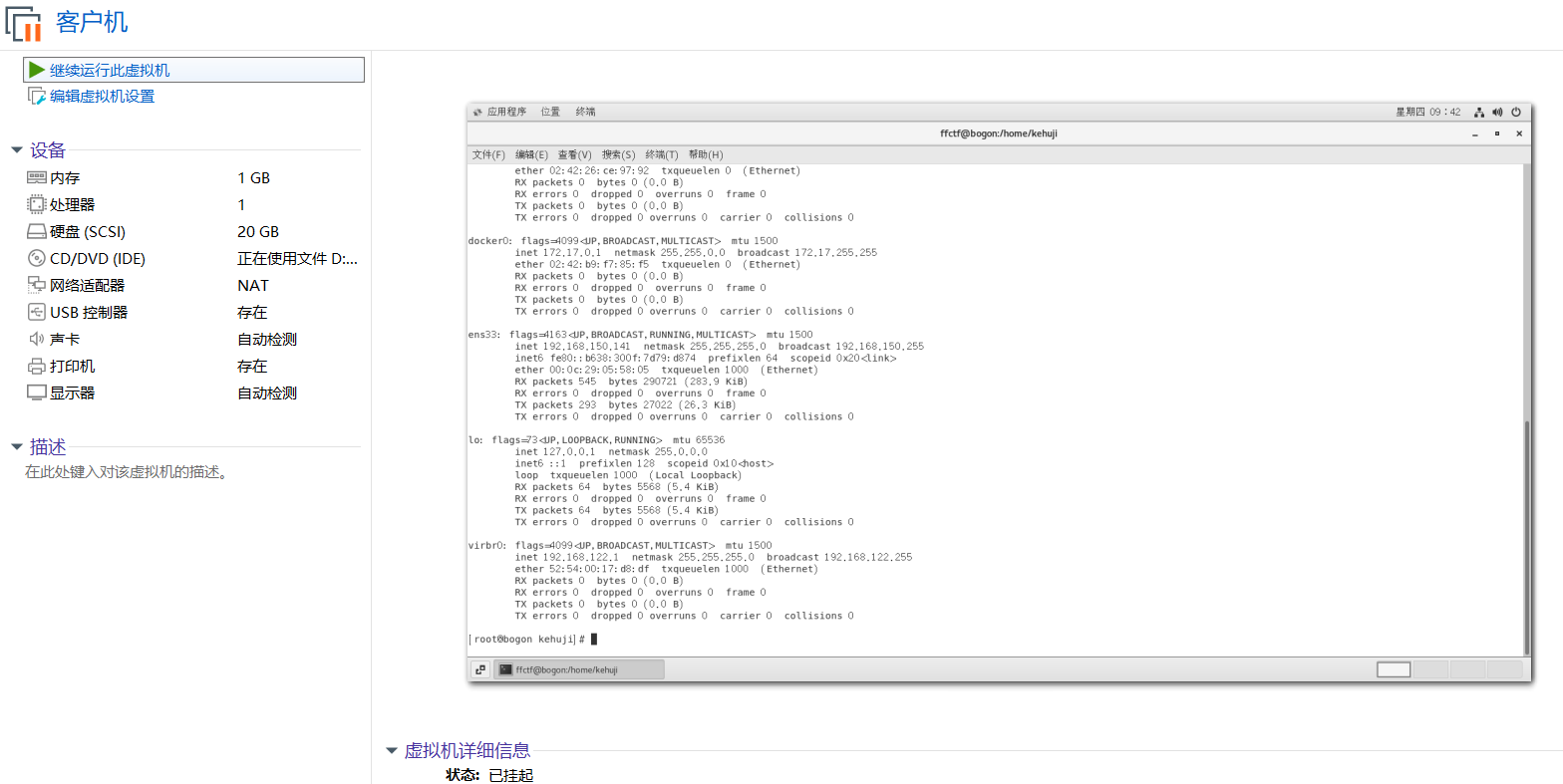Click the NAT network value

click(x=253, y=285)
